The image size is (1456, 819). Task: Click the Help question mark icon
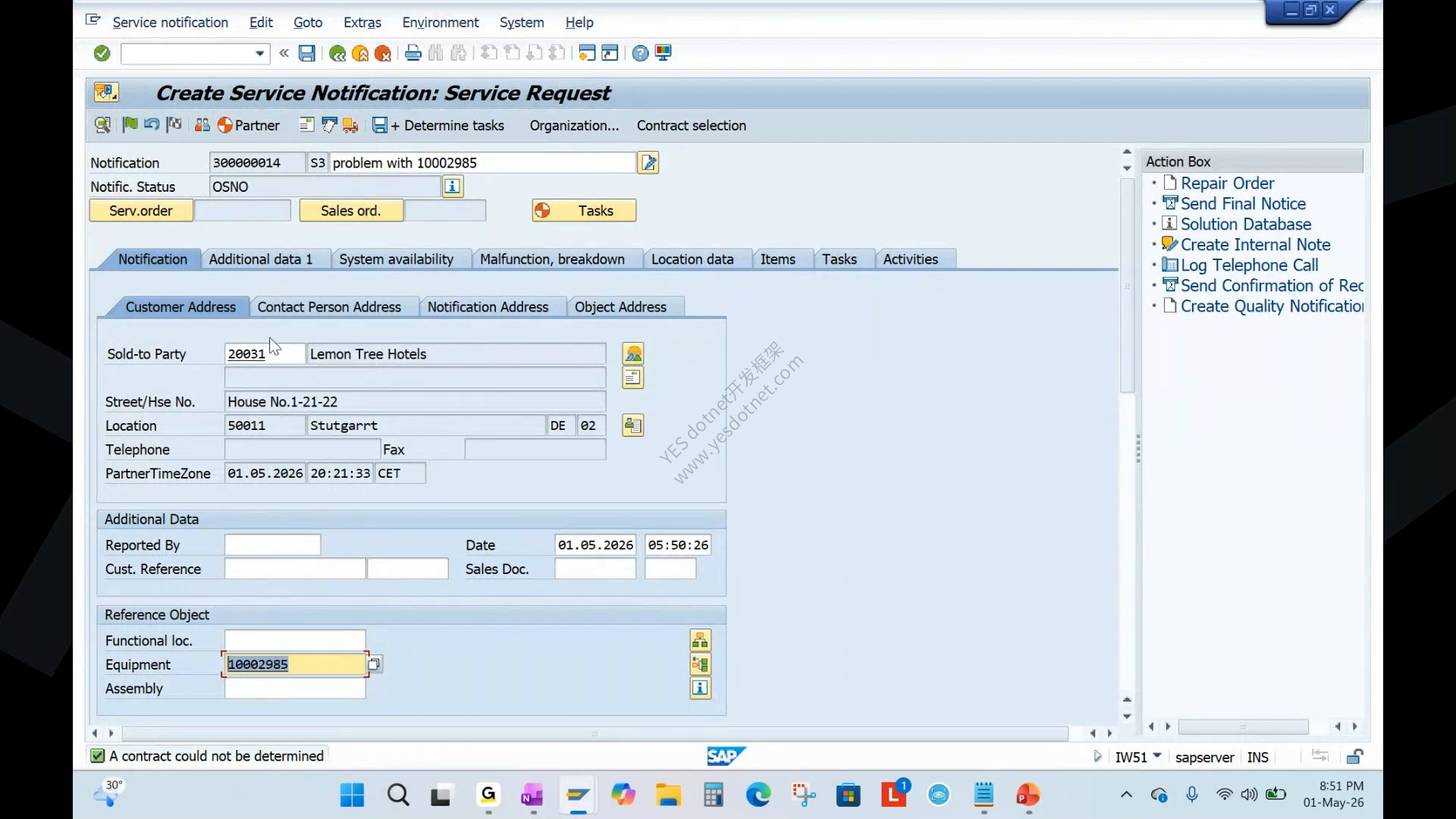click(640, 53)
